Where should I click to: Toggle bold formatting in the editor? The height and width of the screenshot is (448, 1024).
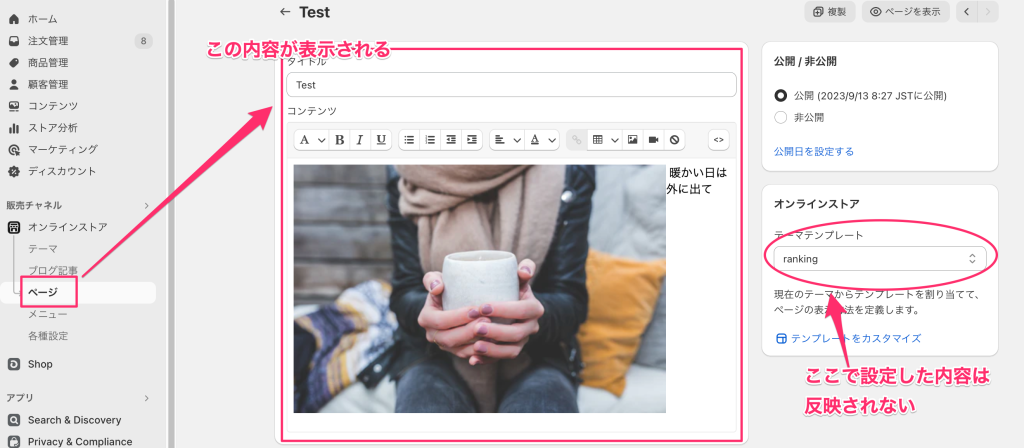click(x=340, y=140)
